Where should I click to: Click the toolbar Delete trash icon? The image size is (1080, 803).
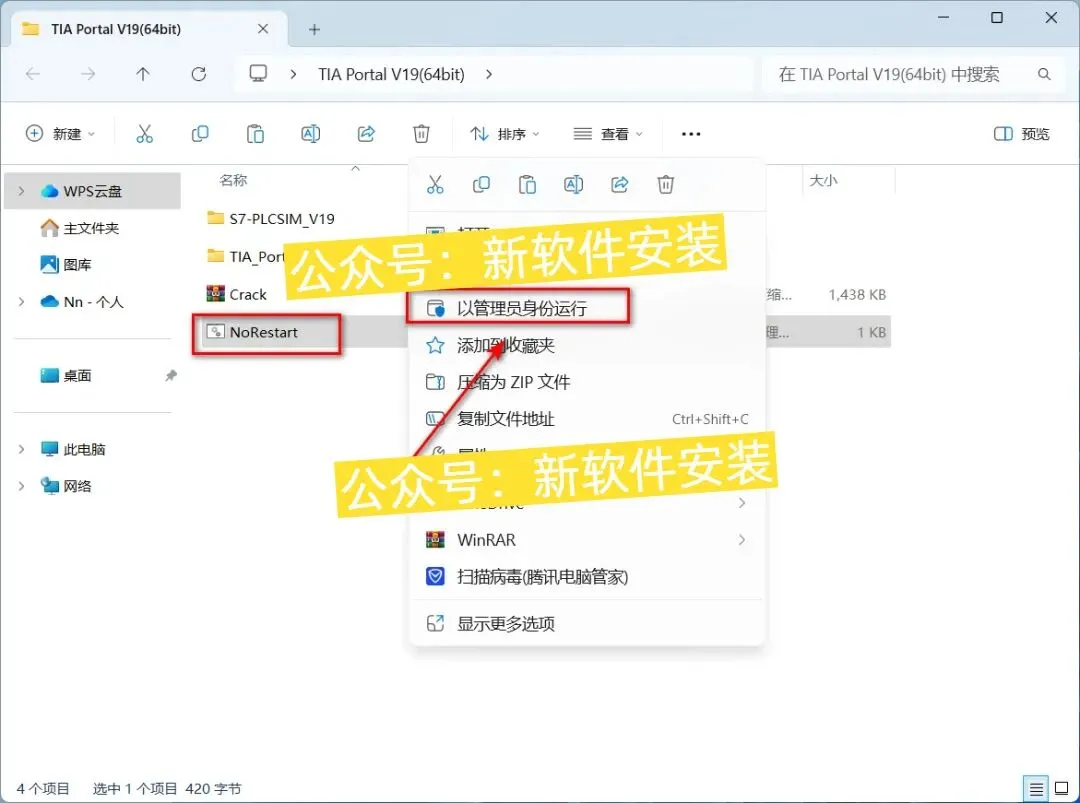pyautogui.click(x=421, y=134)
